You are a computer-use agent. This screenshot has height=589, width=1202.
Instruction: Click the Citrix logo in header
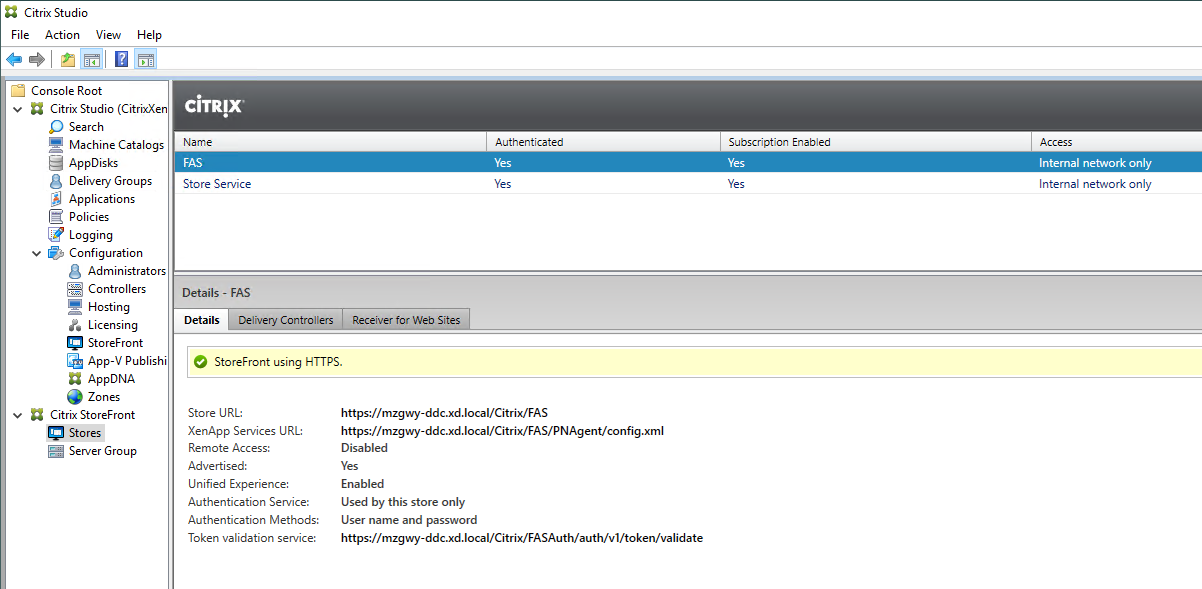pos(214,106)
